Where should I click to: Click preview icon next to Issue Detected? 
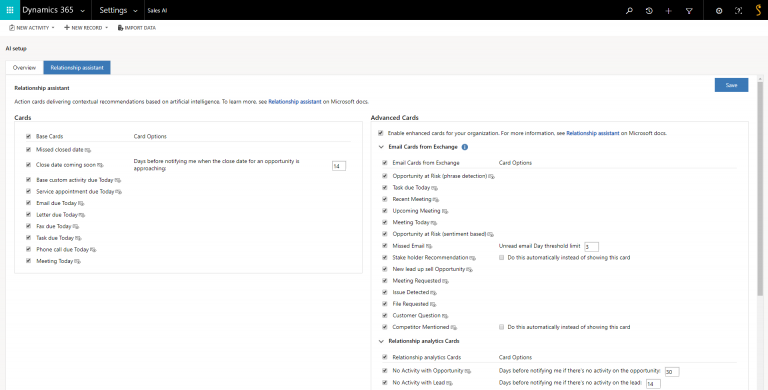point(433,292)
